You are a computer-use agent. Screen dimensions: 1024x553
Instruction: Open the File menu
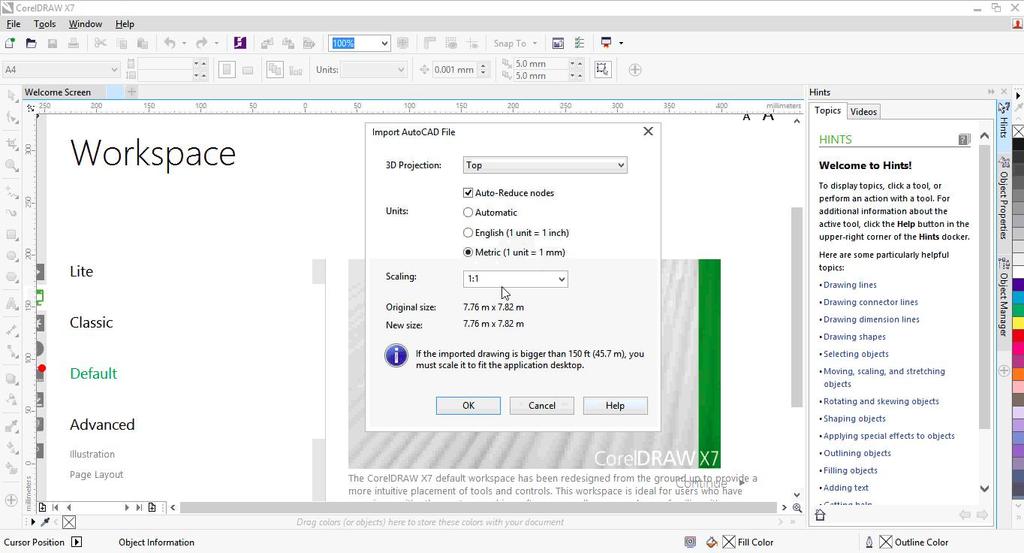(x=13, y=24)
